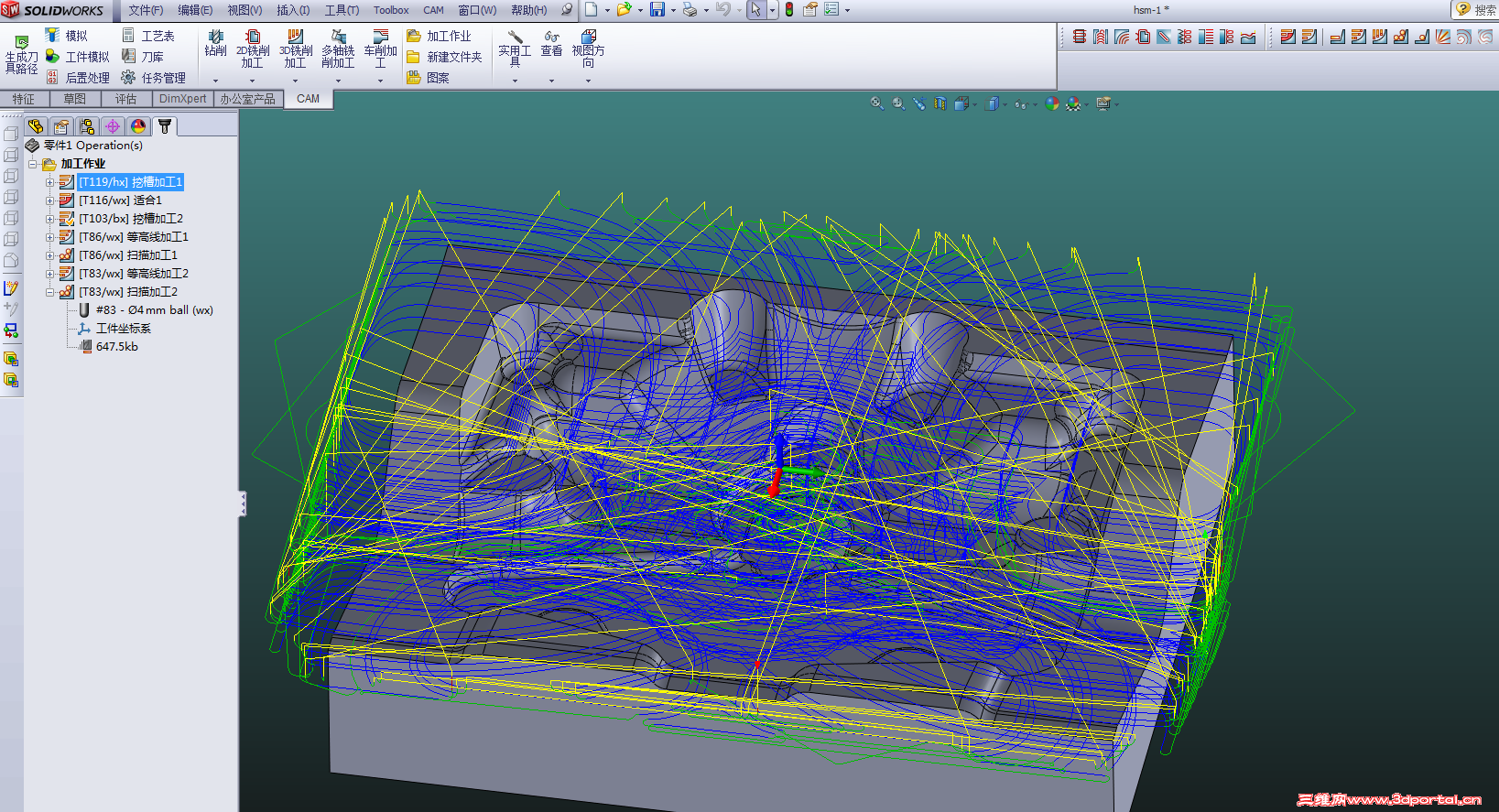The width and height of the screenshot is (1499, 812).
Task: Switch to the 草图 tab
Action: point(75,99)
